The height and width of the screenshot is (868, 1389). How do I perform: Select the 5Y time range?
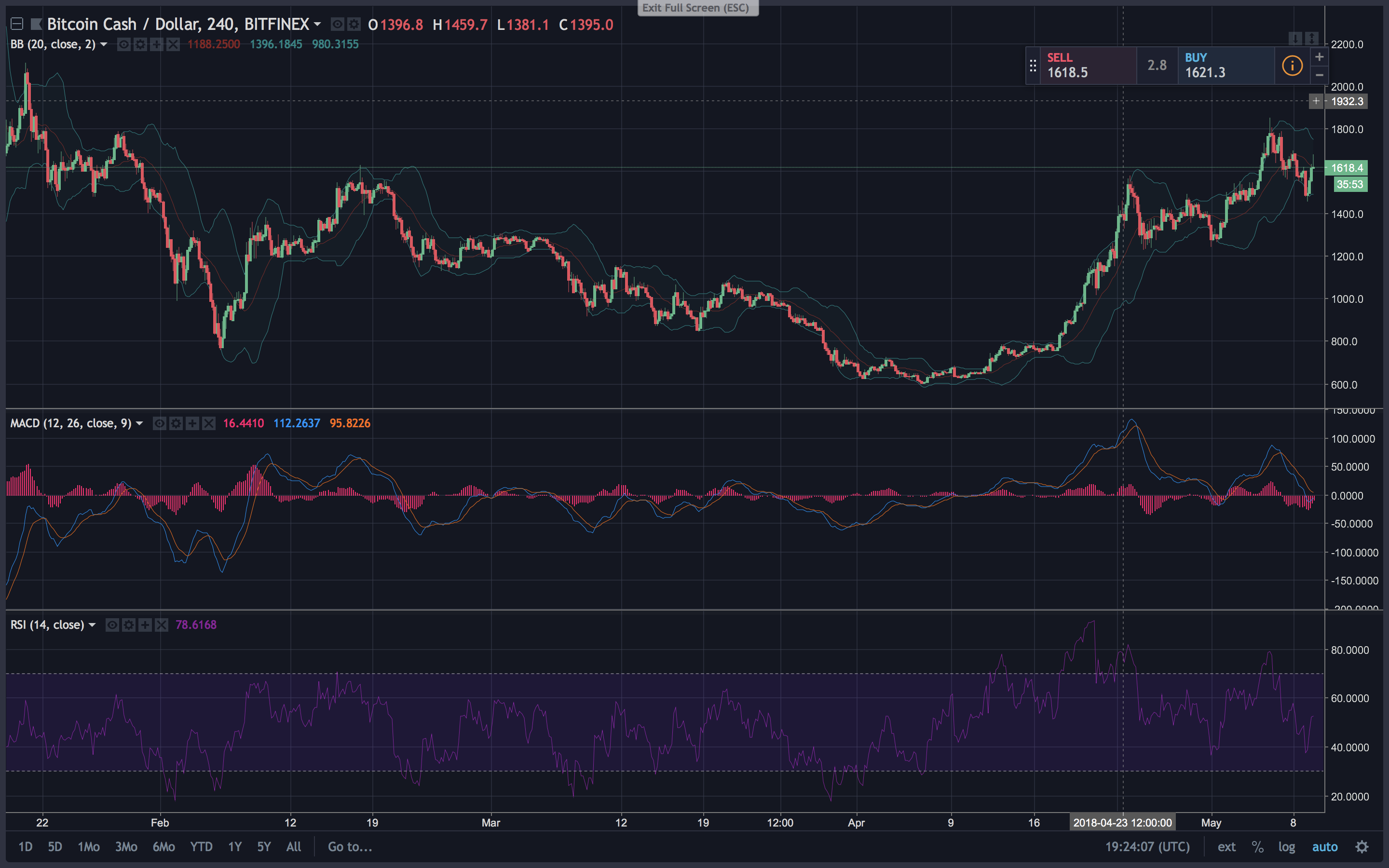coord(263,847)
